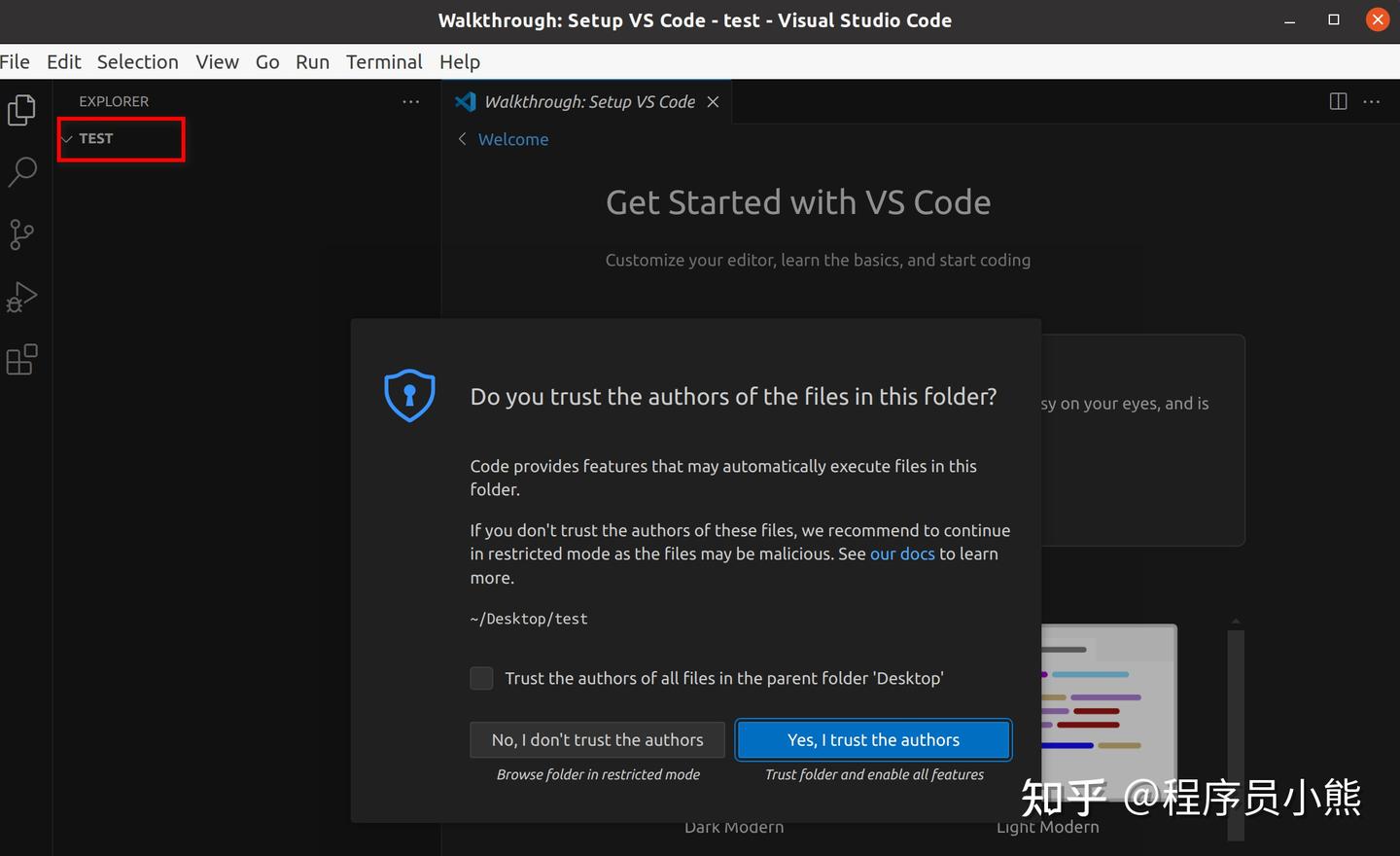Viewport: 1400px width, 856px height.
Task: Close the VS Code window
Action: tap(1378, 20)
